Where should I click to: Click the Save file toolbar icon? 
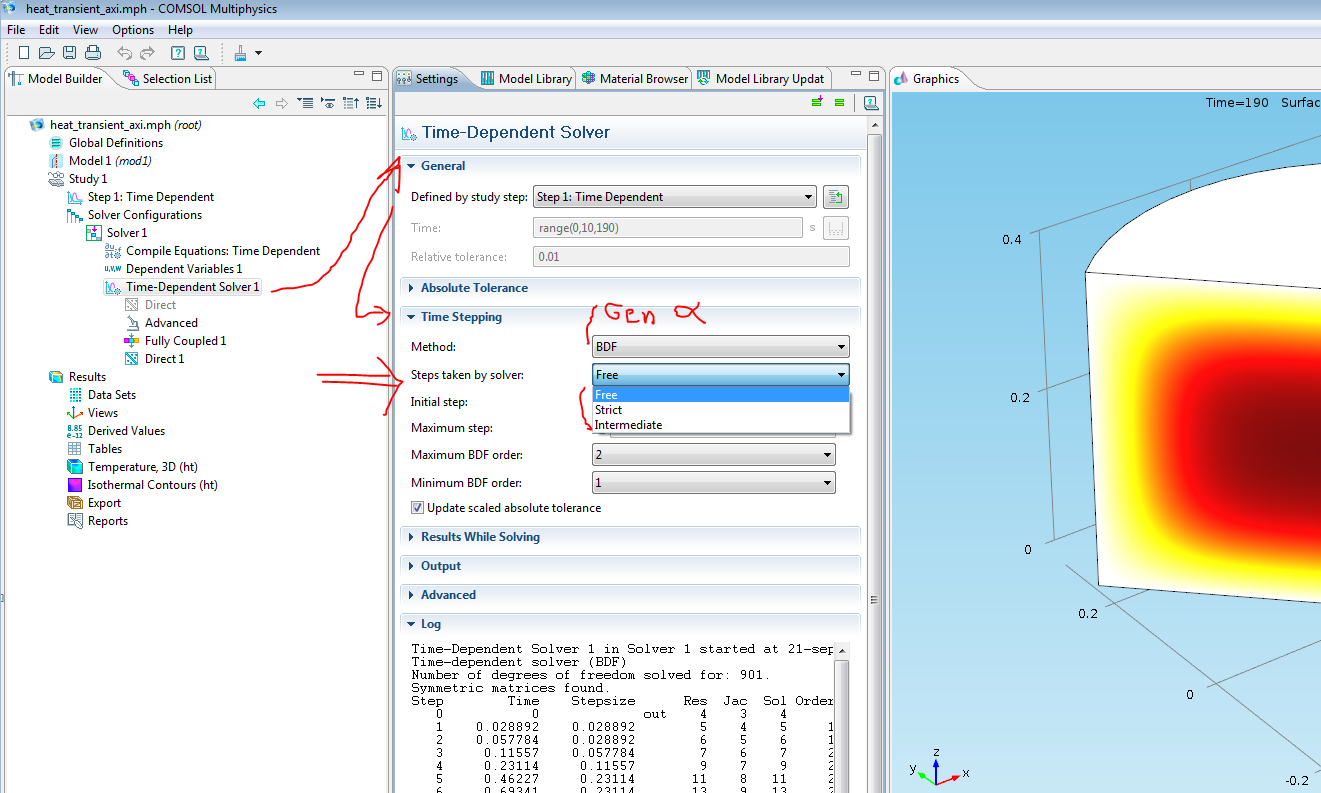pyautogui.click(x=69, y=53)
